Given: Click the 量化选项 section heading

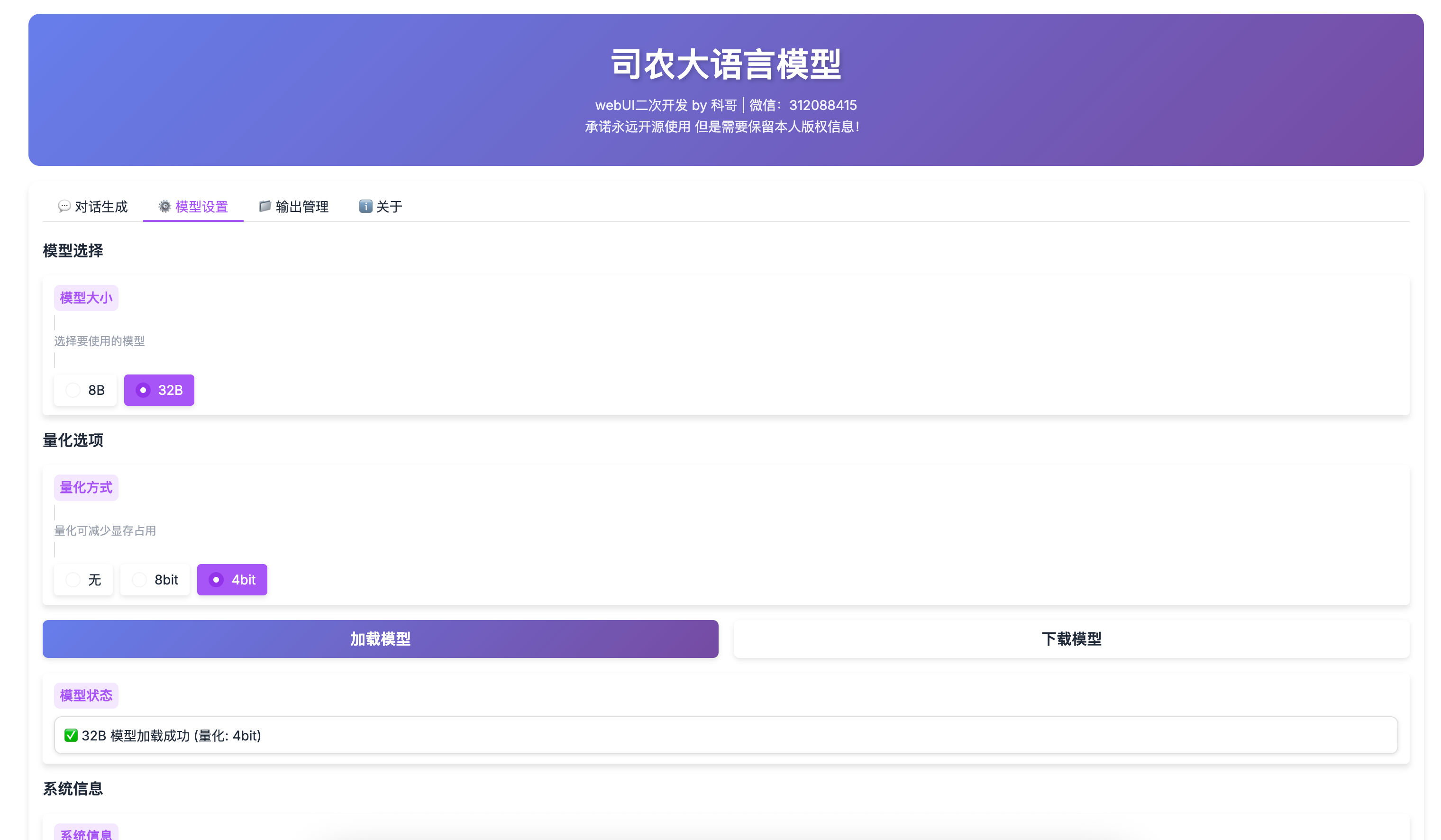Looking at the screenshot, I should pos(73,440).
